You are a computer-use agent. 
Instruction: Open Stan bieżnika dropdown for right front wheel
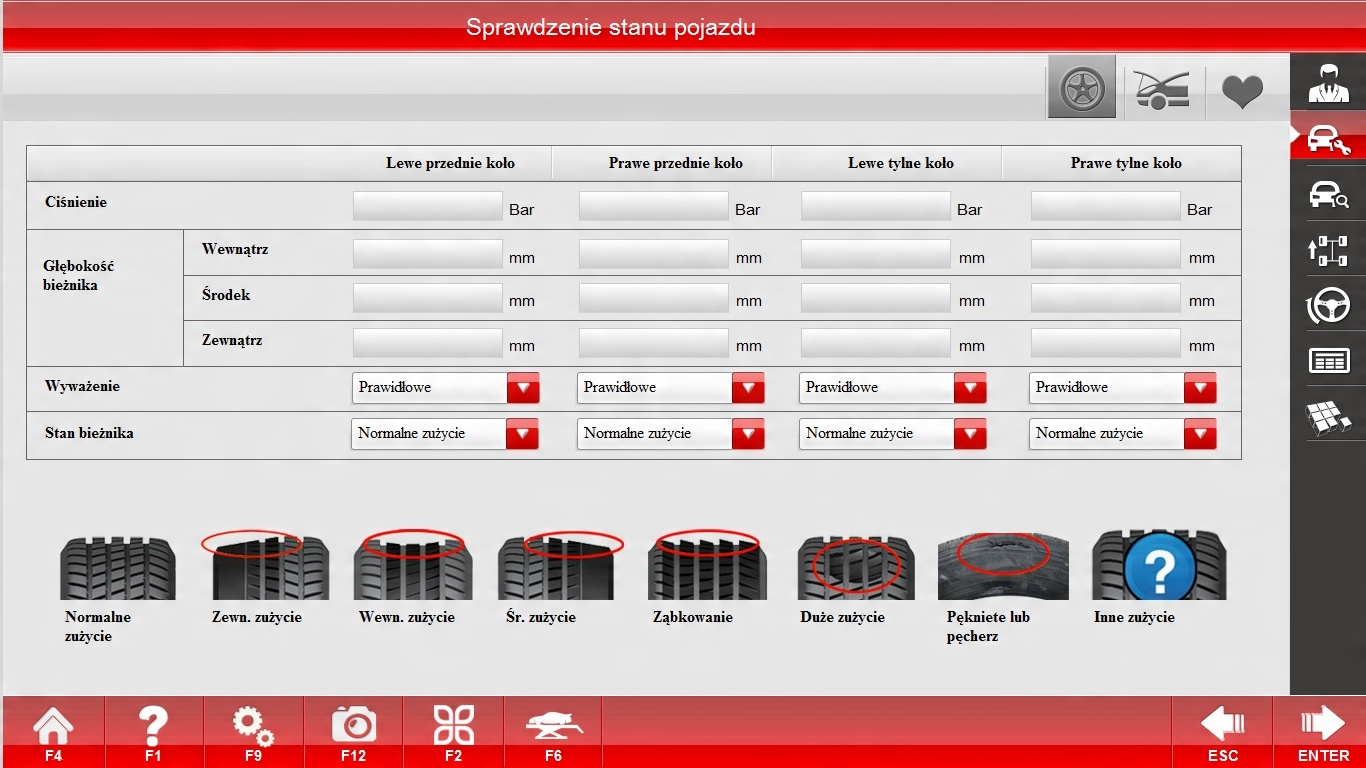[x=748, y=434]
